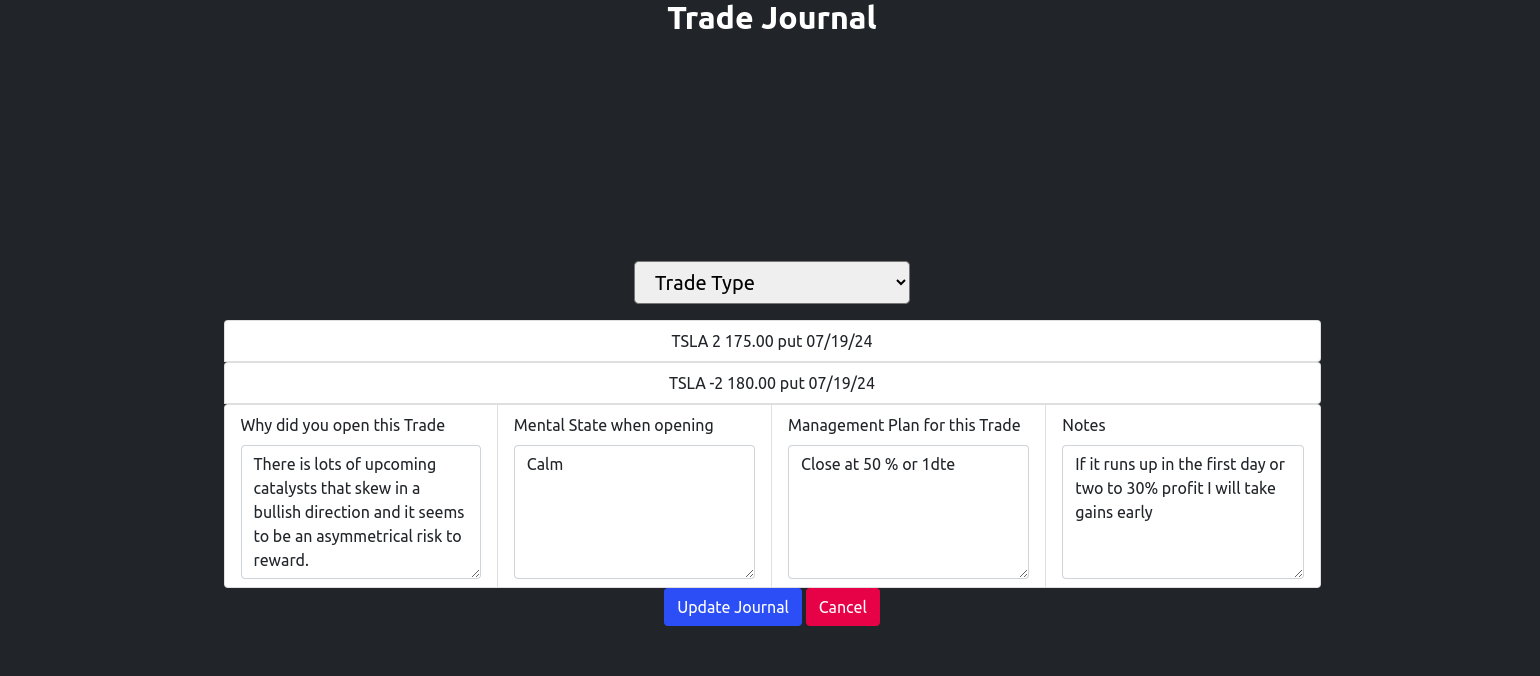Viewport: 1540px width, 676px height.
Task: Click the Mental State textarea resize grip
Action: tap(750, 573)
